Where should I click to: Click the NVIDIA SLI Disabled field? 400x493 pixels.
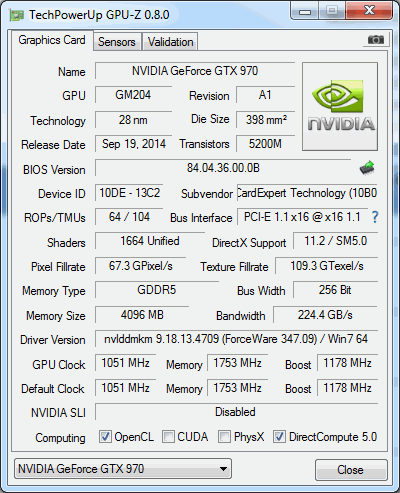point(236,412)
